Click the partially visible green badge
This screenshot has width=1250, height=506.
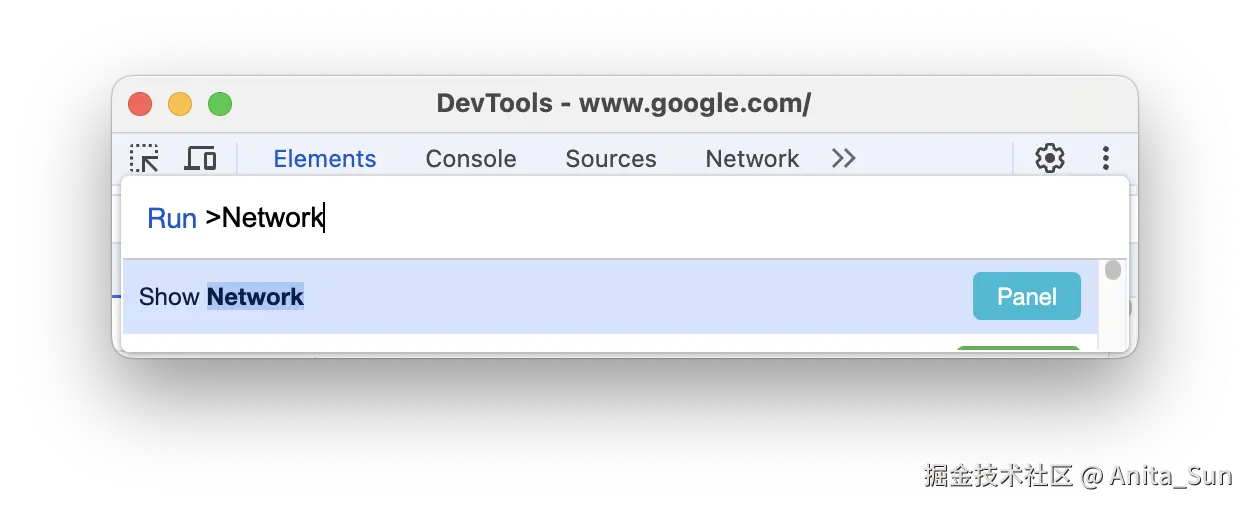click(x=1018, y=348)
